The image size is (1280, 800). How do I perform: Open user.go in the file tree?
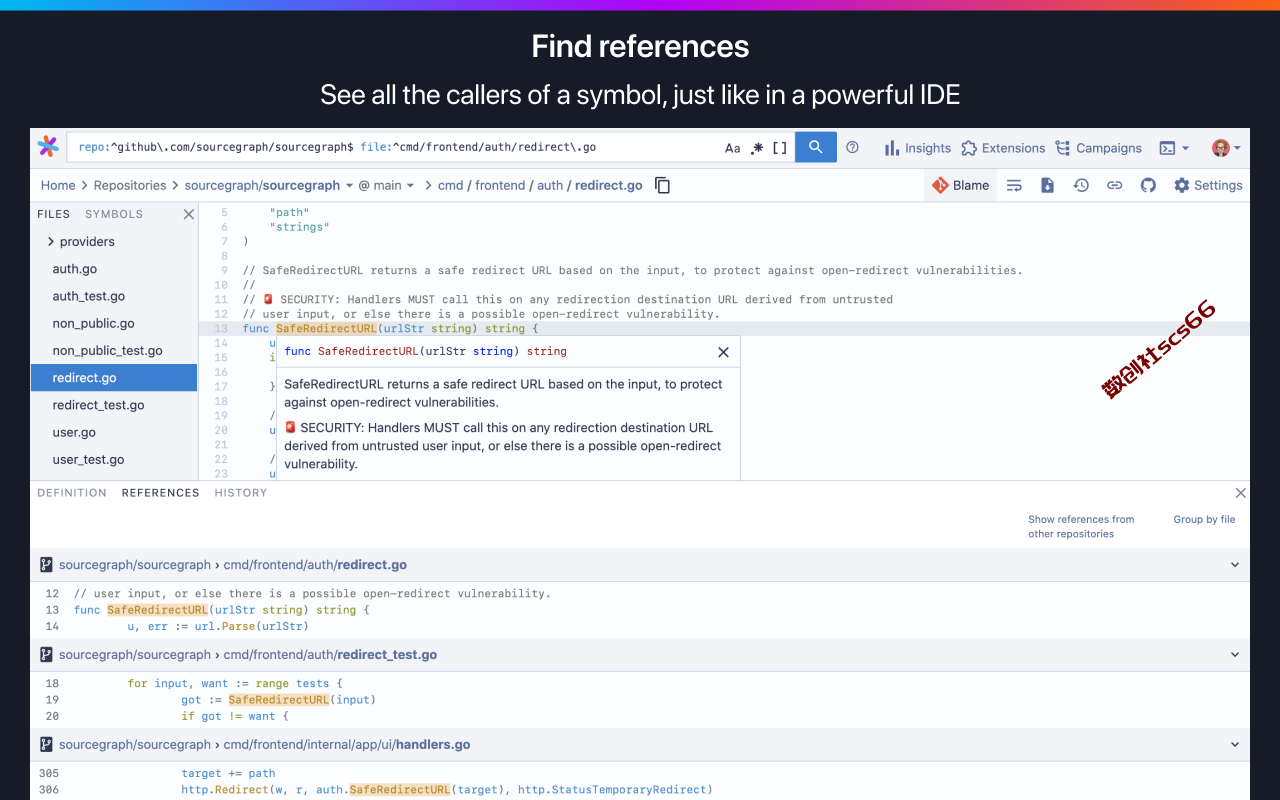click(x=74, y=432)
